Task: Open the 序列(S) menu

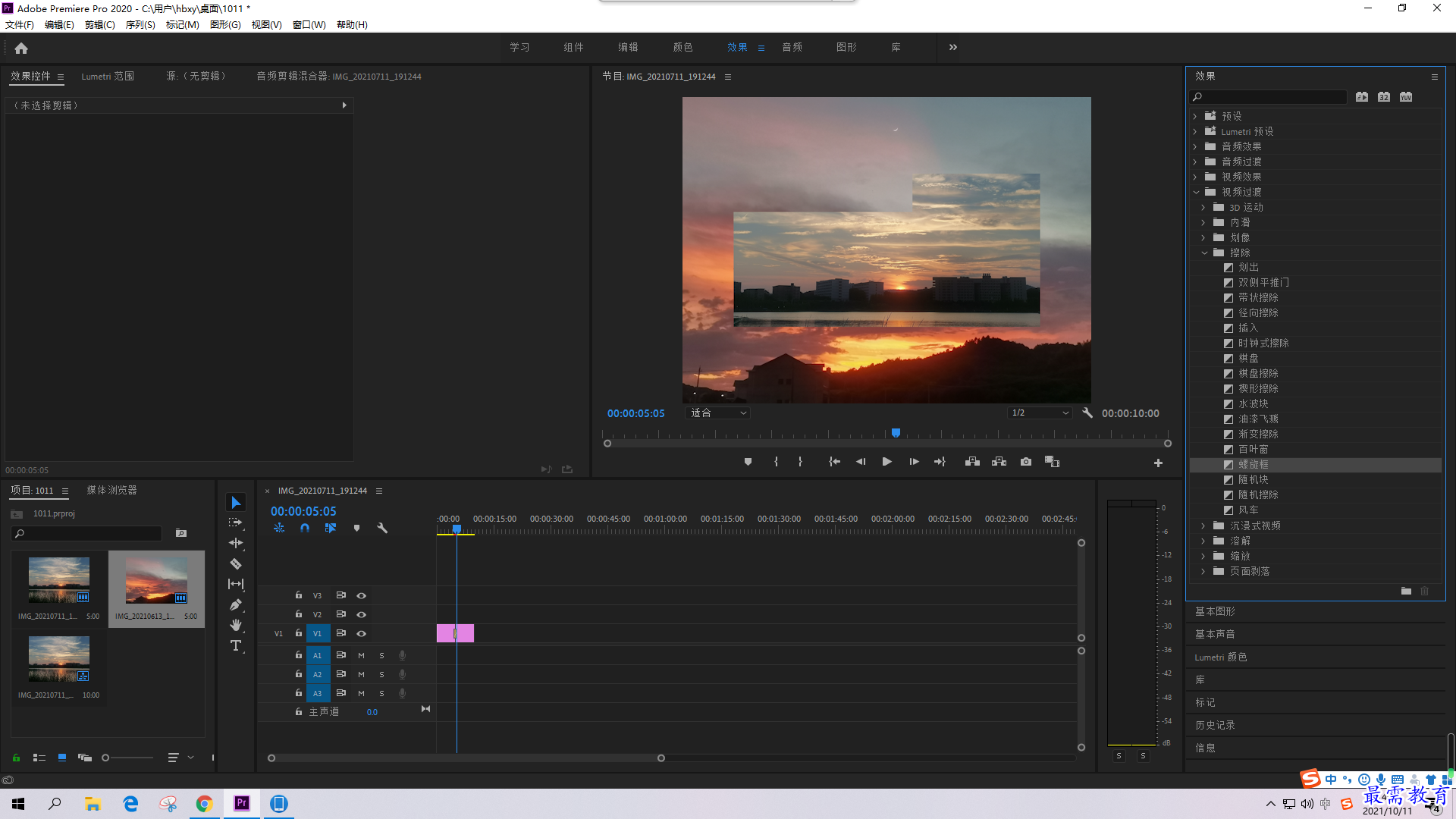Action: point(140,25)
